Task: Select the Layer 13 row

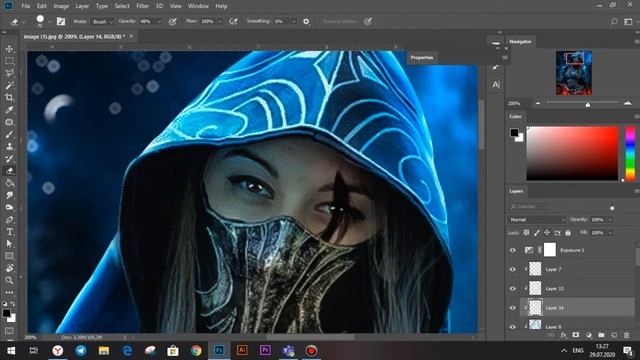Action: 578,288
